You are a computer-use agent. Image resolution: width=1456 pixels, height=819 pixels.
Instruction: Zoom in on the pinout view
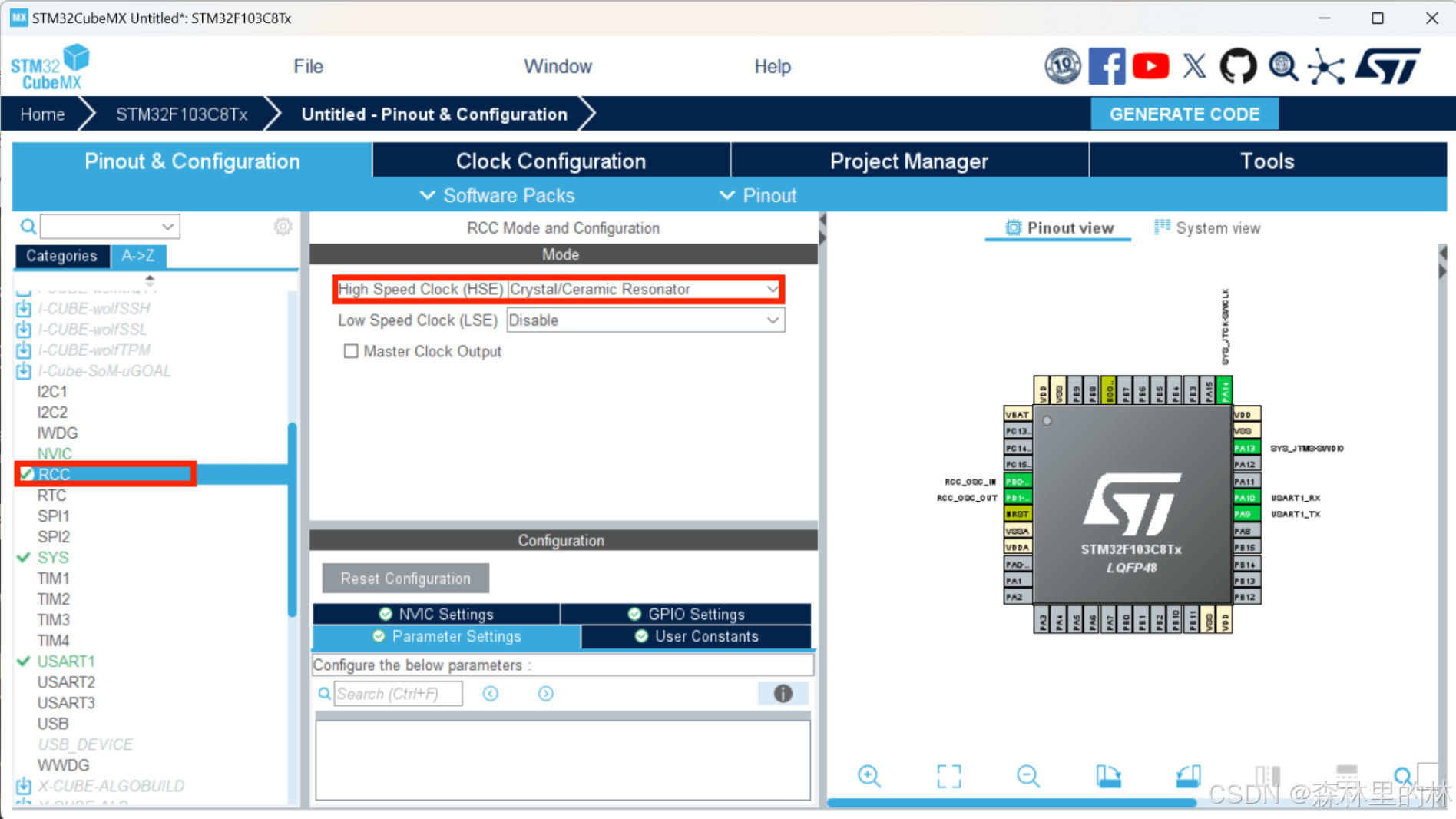tap(869, 776)
